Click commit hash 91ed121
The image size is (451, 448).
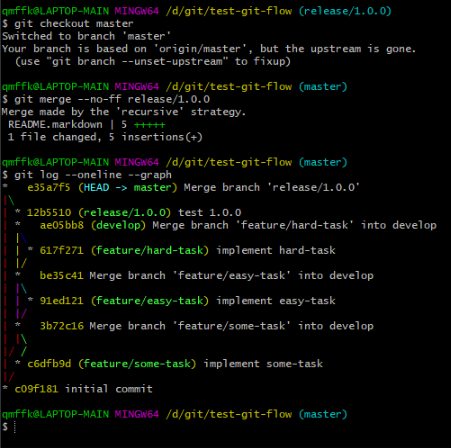[61, 301]
